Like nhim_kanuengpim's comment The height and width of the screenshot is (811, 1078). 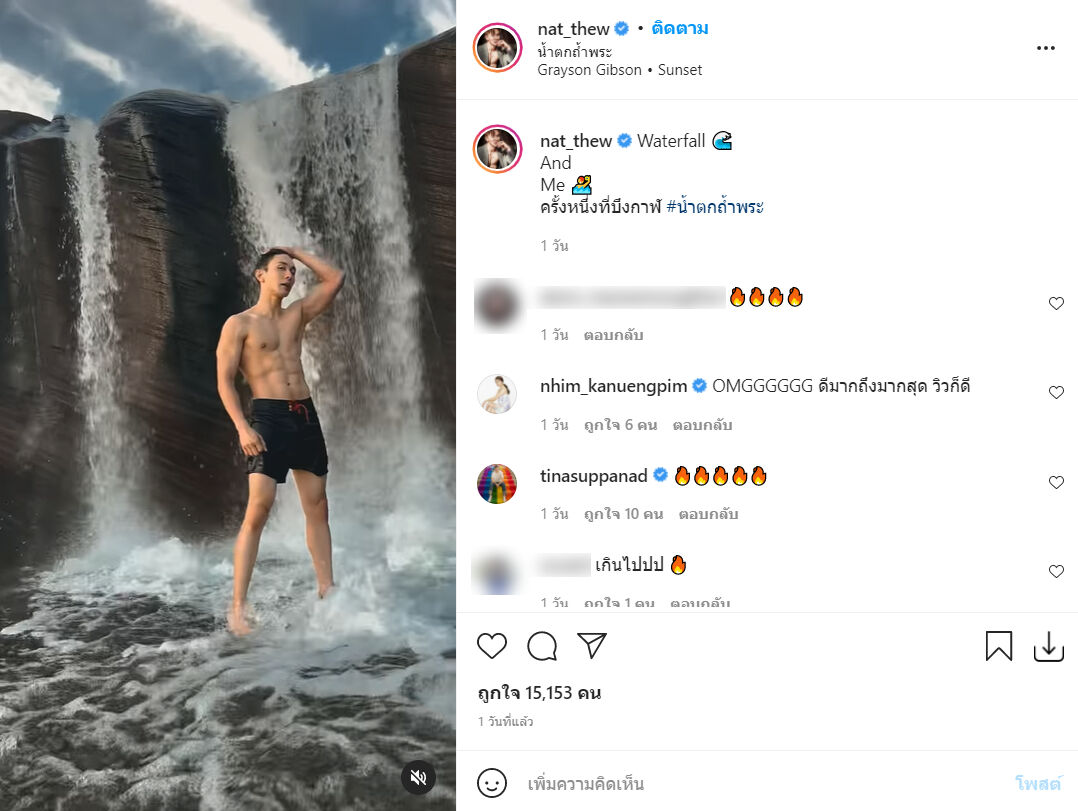[1056, 393]
